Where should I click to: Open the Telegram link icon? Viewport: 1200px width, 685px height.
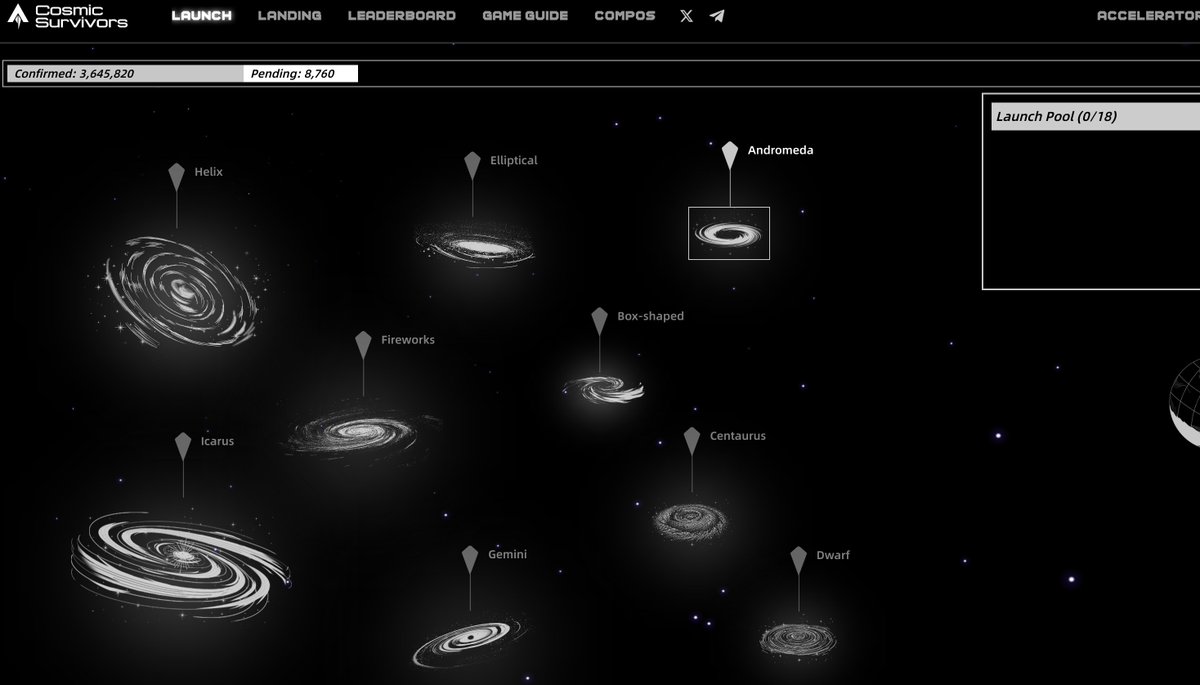click(x=717, y=16)
